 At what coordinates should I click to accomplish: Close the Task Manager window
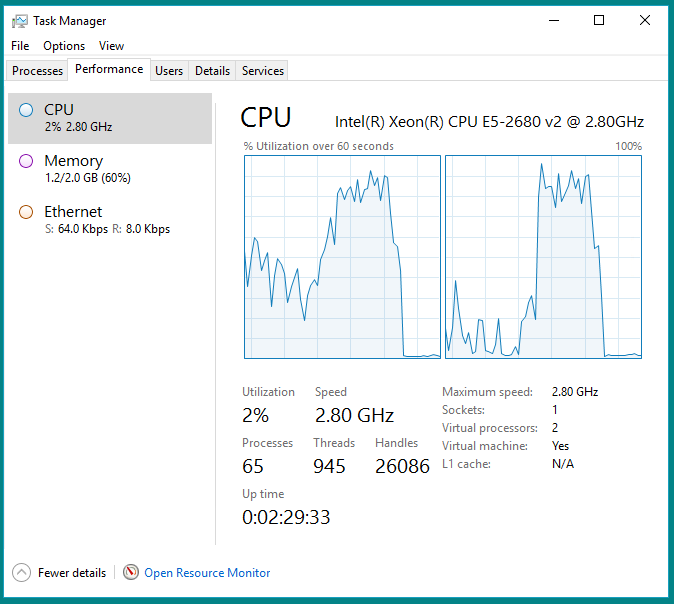pyautogui.click(x=645, y=20)
